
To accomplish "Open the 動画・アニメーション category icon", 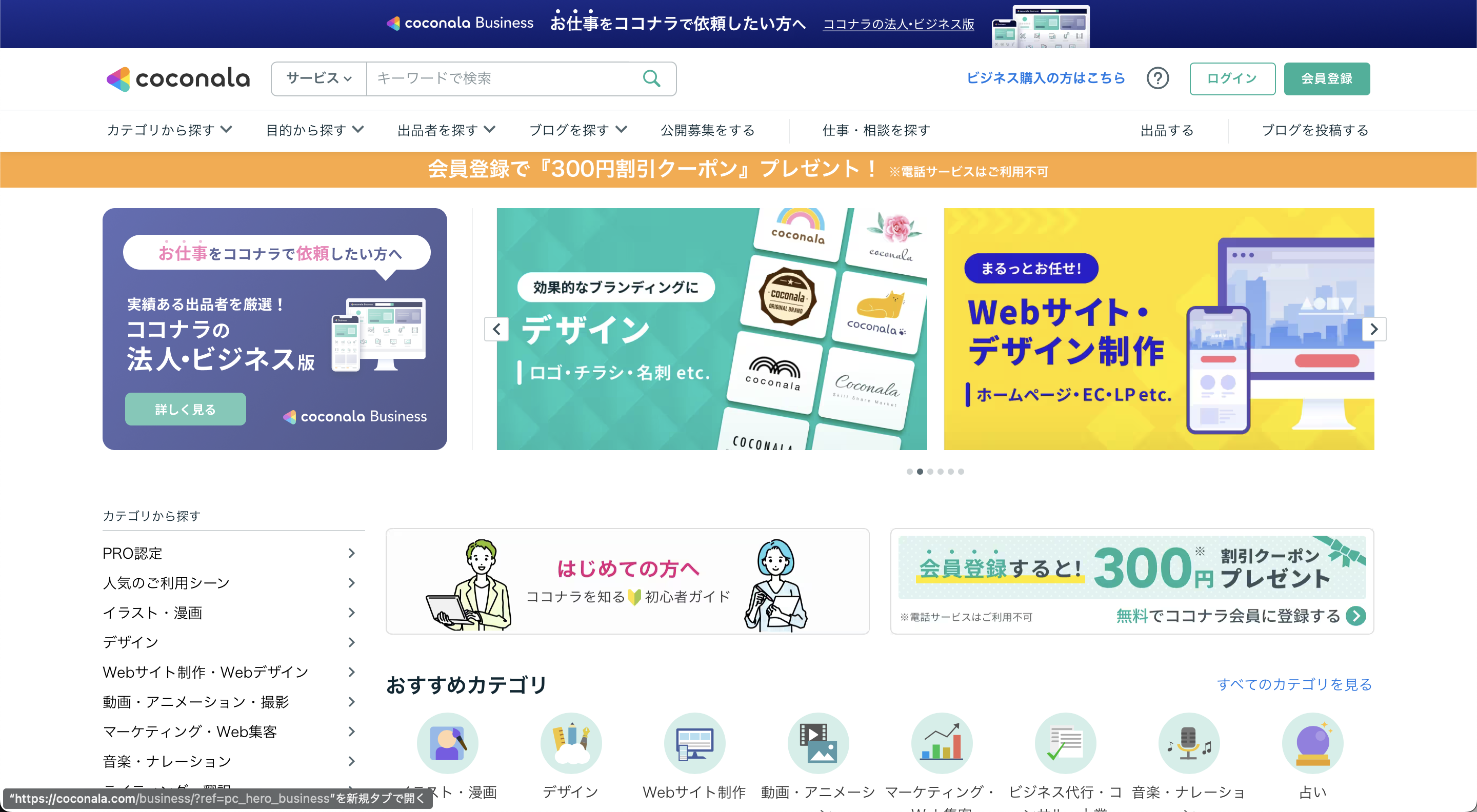I will click(818, 743).
